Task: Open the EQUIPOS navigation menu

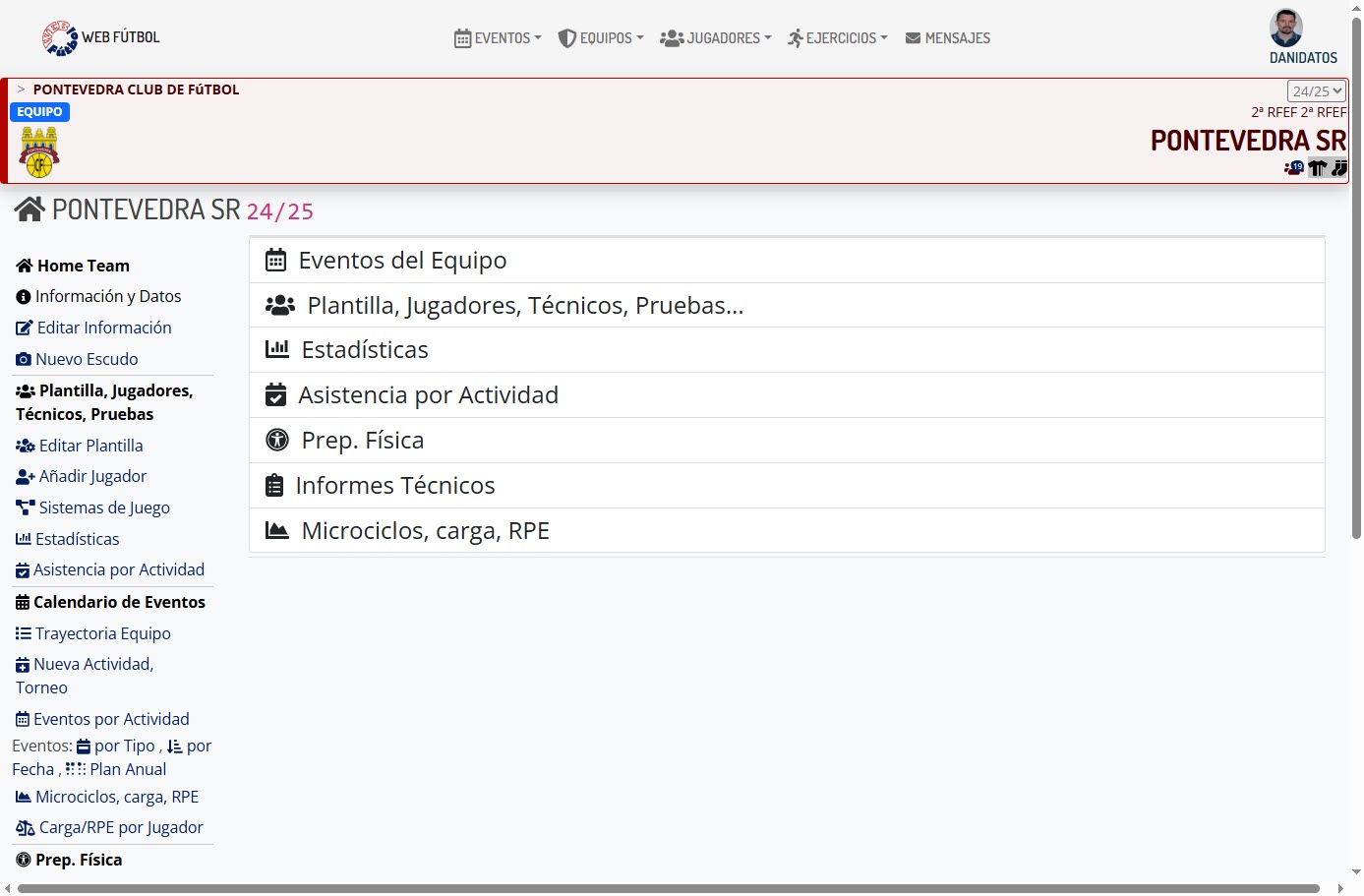Action: pyautogui.click(x=600, y=38)
